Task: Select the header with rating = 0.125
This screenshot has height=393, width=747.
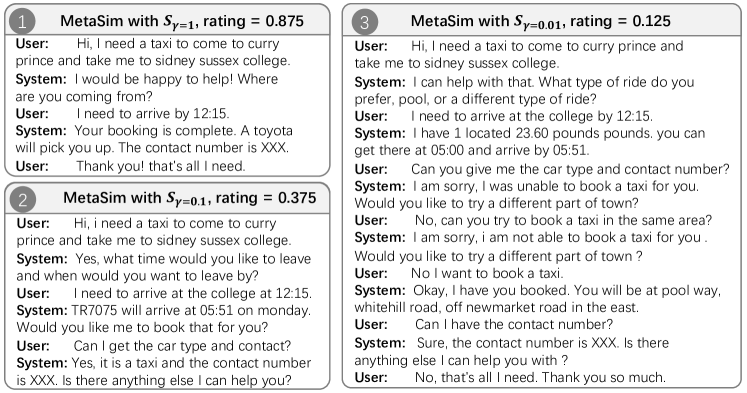Action: point(541,20)
